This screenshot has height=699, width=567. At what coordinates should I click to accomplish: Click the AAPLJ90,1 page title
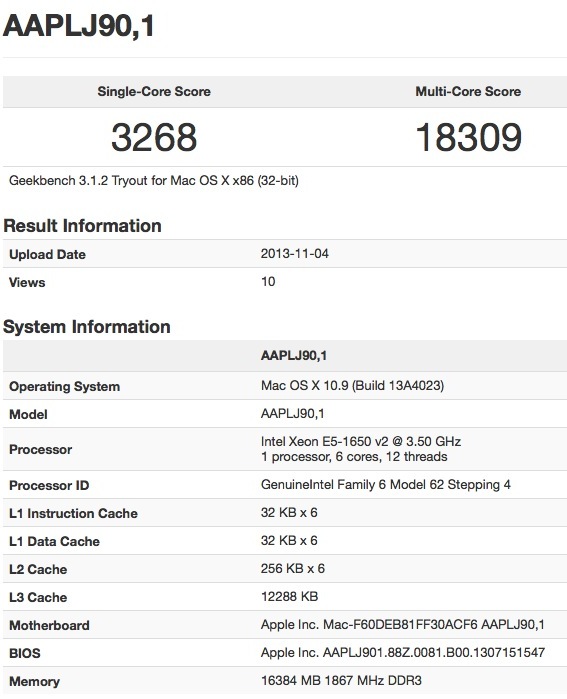[79, 25]
